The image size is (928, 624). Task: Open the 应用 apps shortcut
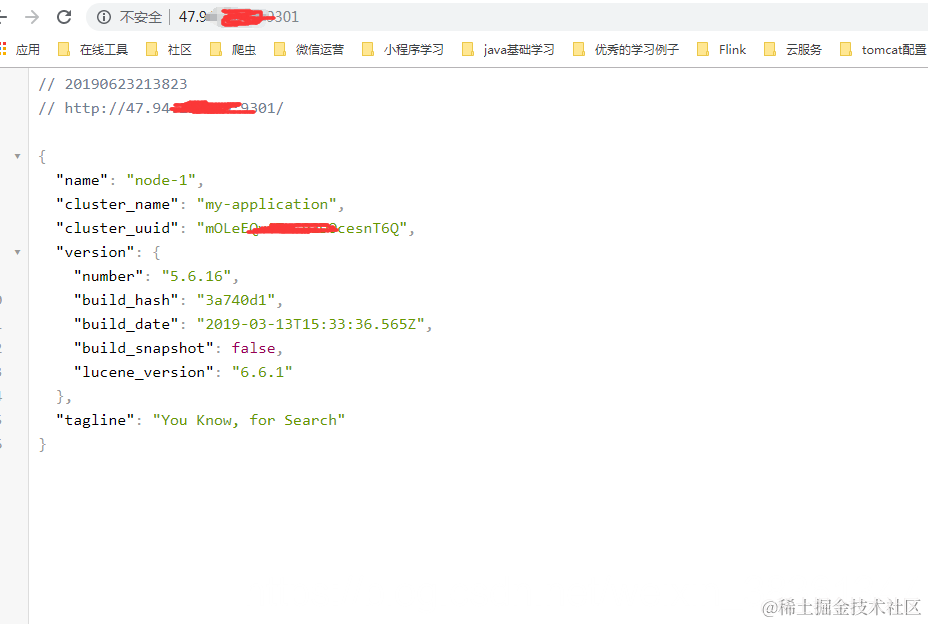coord(20,50)
